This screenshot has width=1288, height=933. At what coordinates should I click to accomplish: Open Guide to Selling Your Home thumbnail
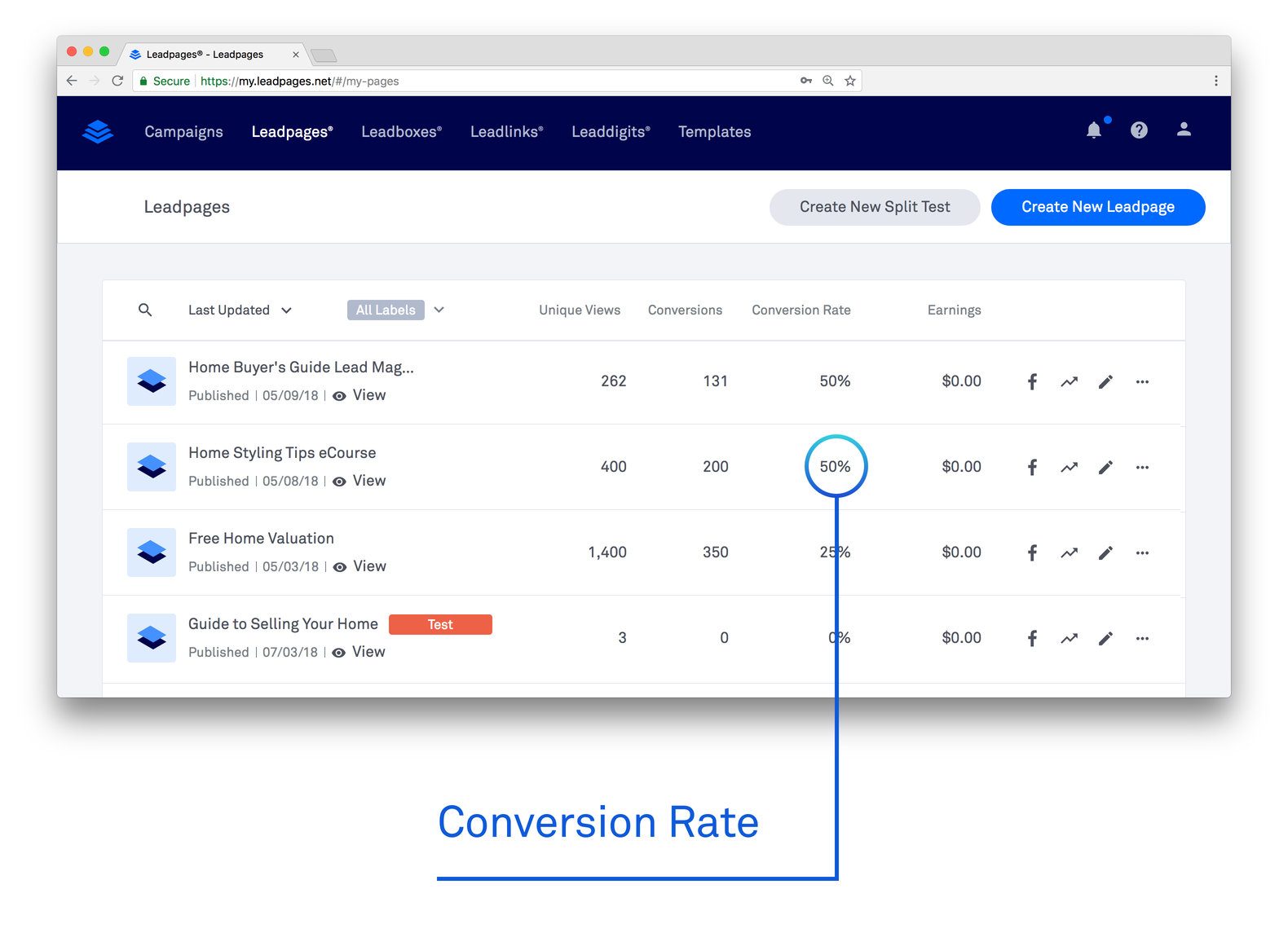152,638
